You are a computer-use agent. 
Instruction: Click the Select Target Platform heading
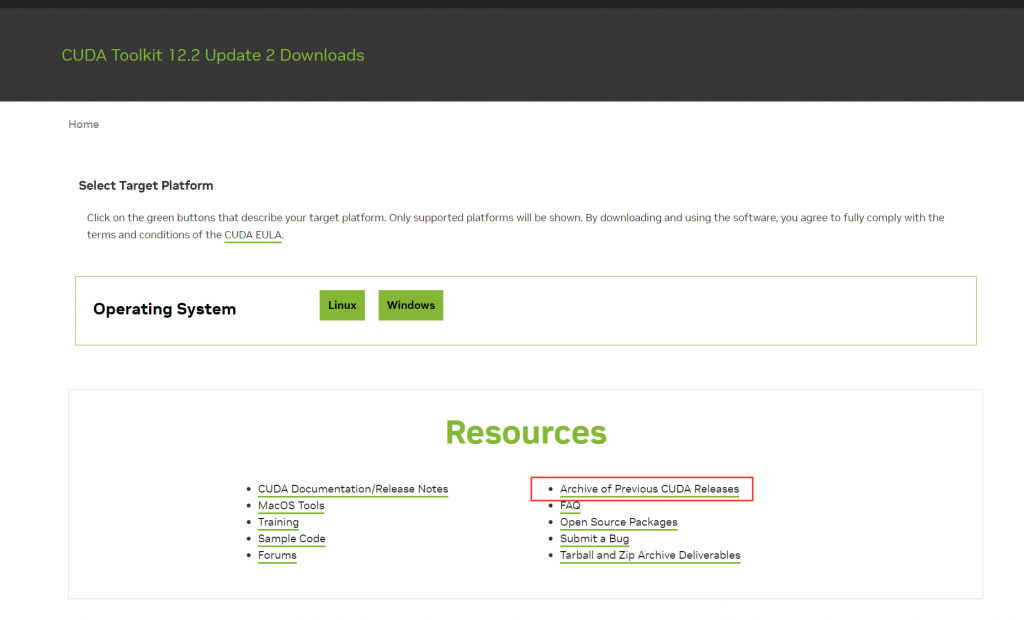146,186
